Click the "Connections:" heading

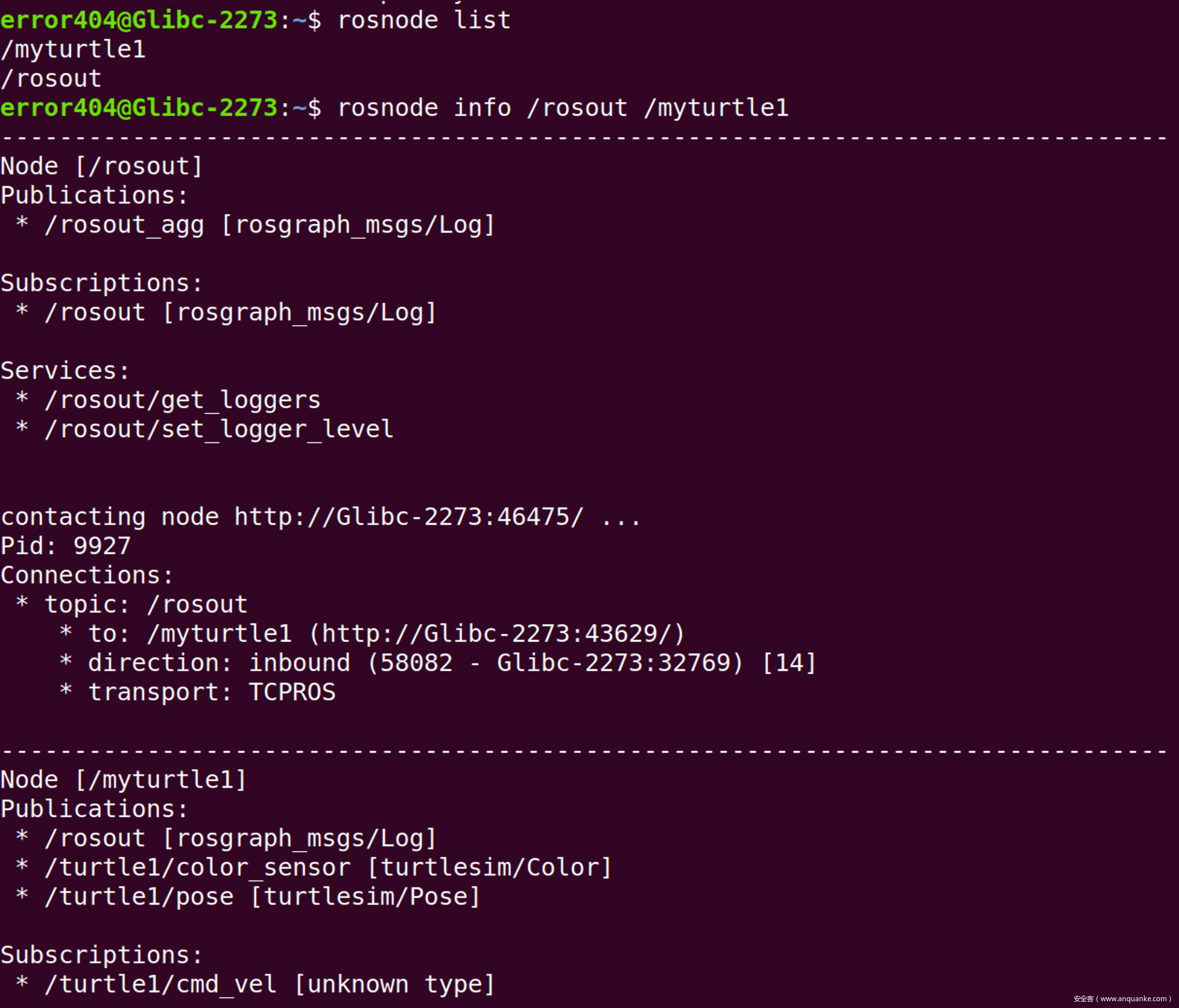87,575
